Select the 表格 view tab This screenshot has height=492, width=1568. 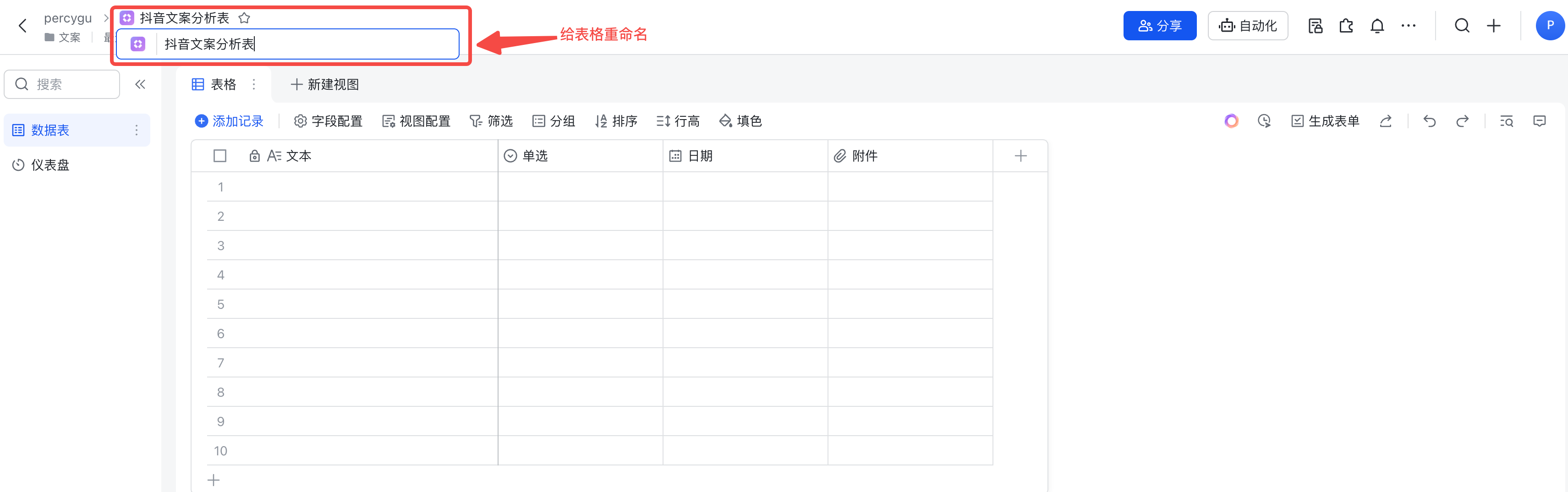click(214, 85)
